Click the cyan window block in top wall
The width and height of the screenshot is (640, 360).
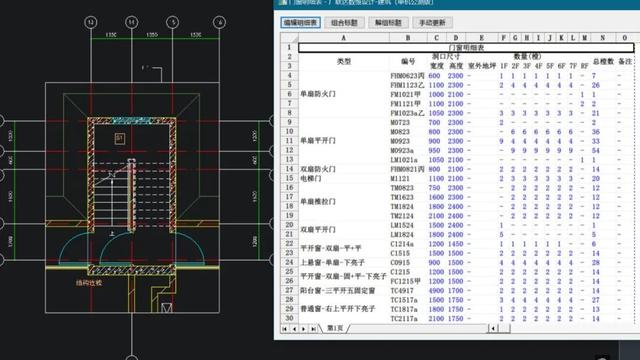131,121
